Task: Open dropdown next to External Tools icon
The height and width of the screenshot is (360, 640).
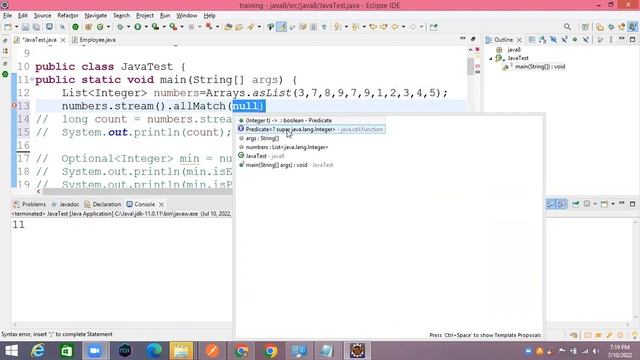Action: pos(182,27)
